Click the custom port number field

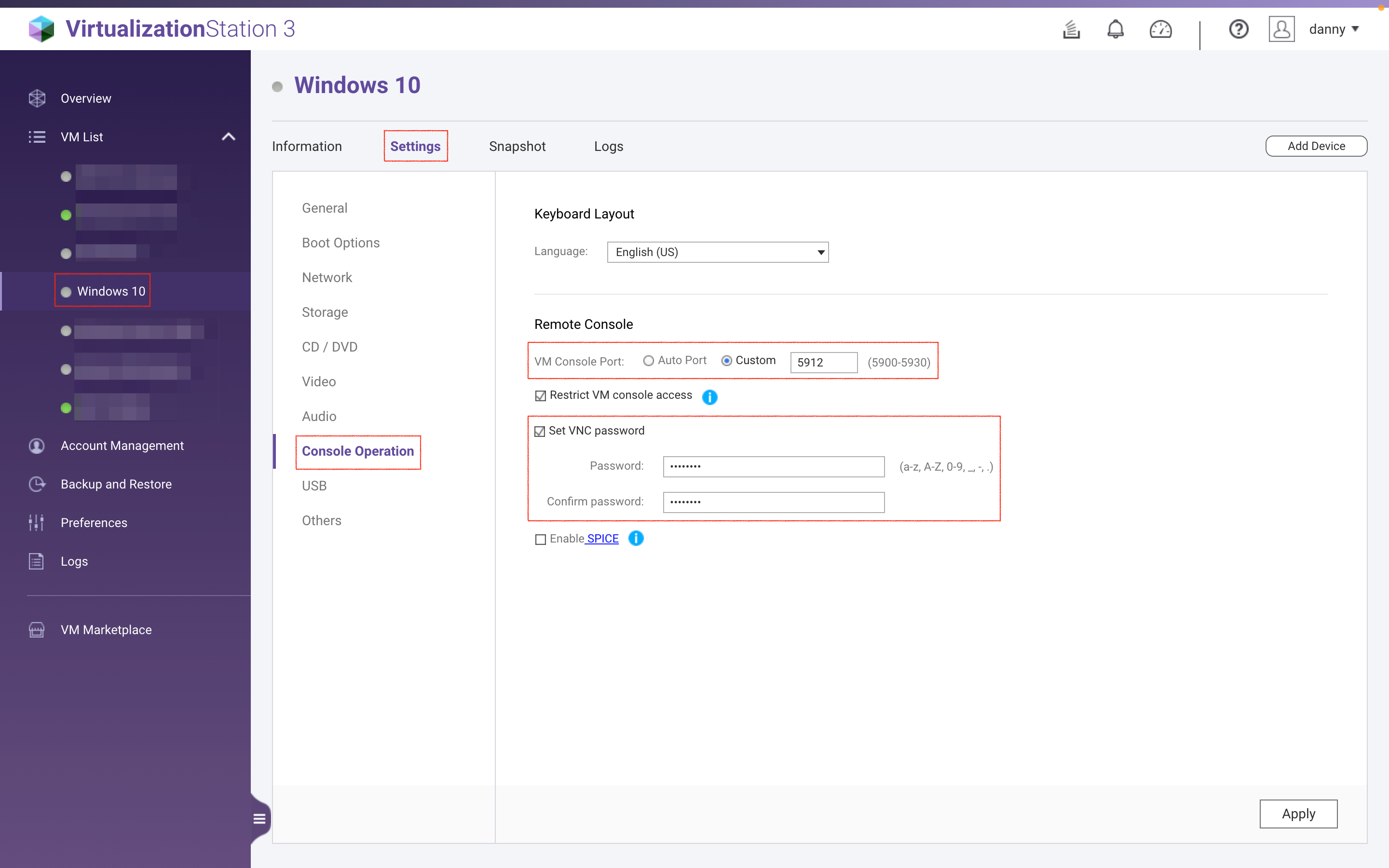point(824,362)
